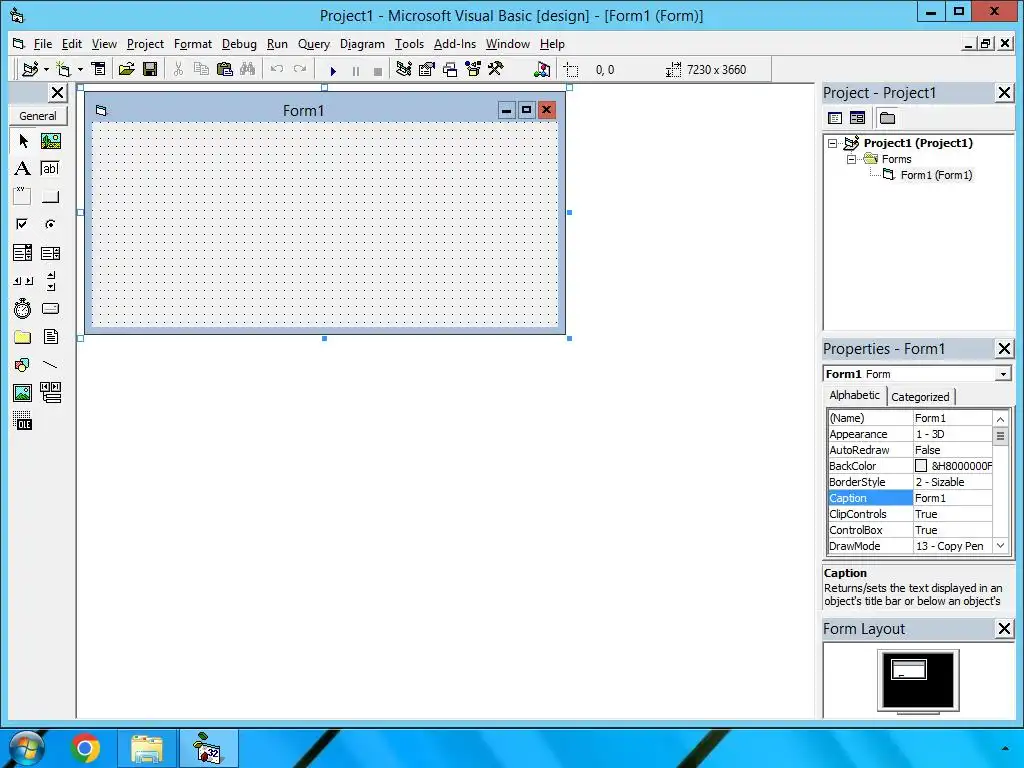This screenshot has width=1024, height=768.
Task: Open Object Browser from toolbar
Action: click(473, 69)
